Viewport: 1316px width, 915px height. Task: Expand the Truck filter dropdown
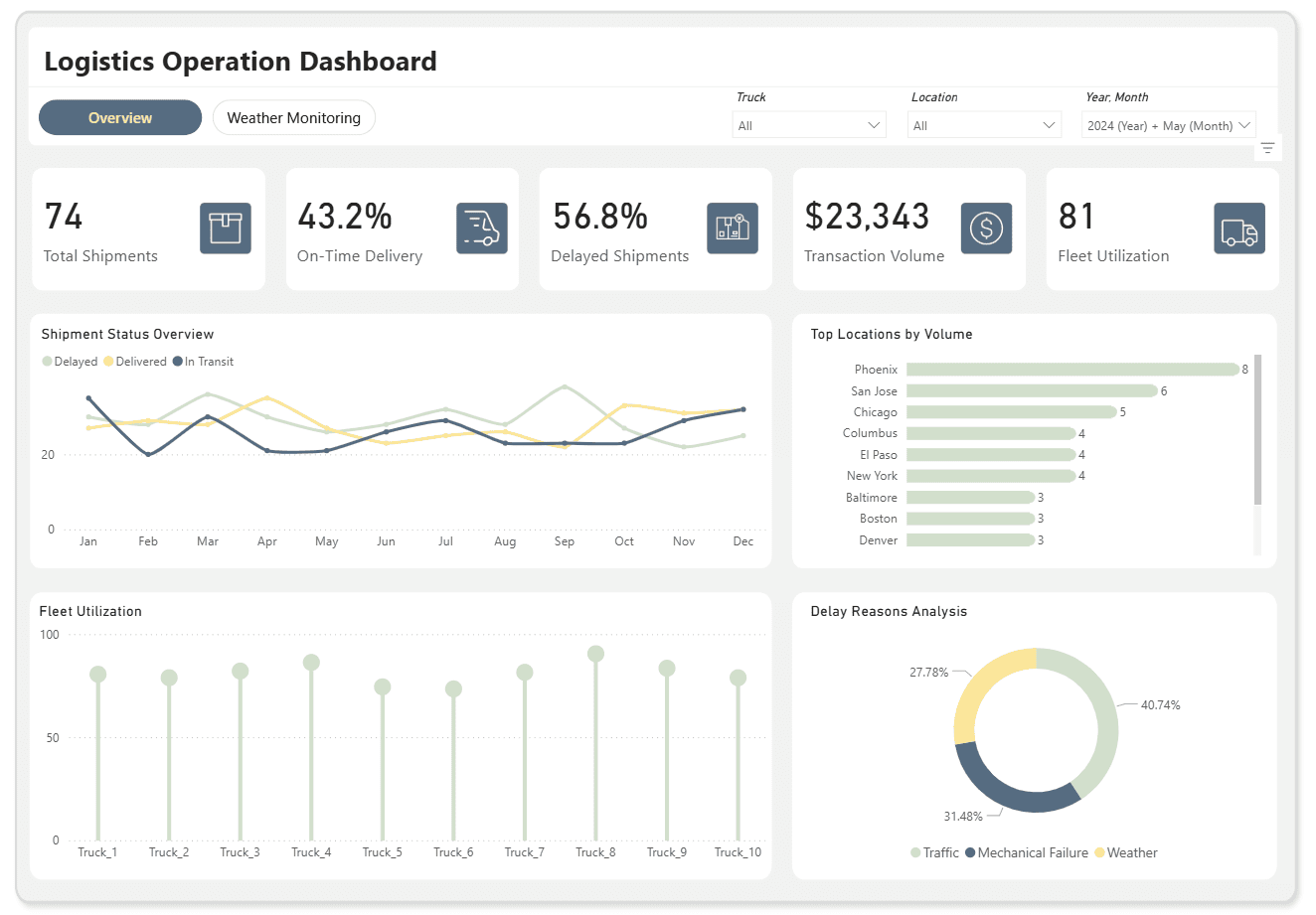click(809, 125)
